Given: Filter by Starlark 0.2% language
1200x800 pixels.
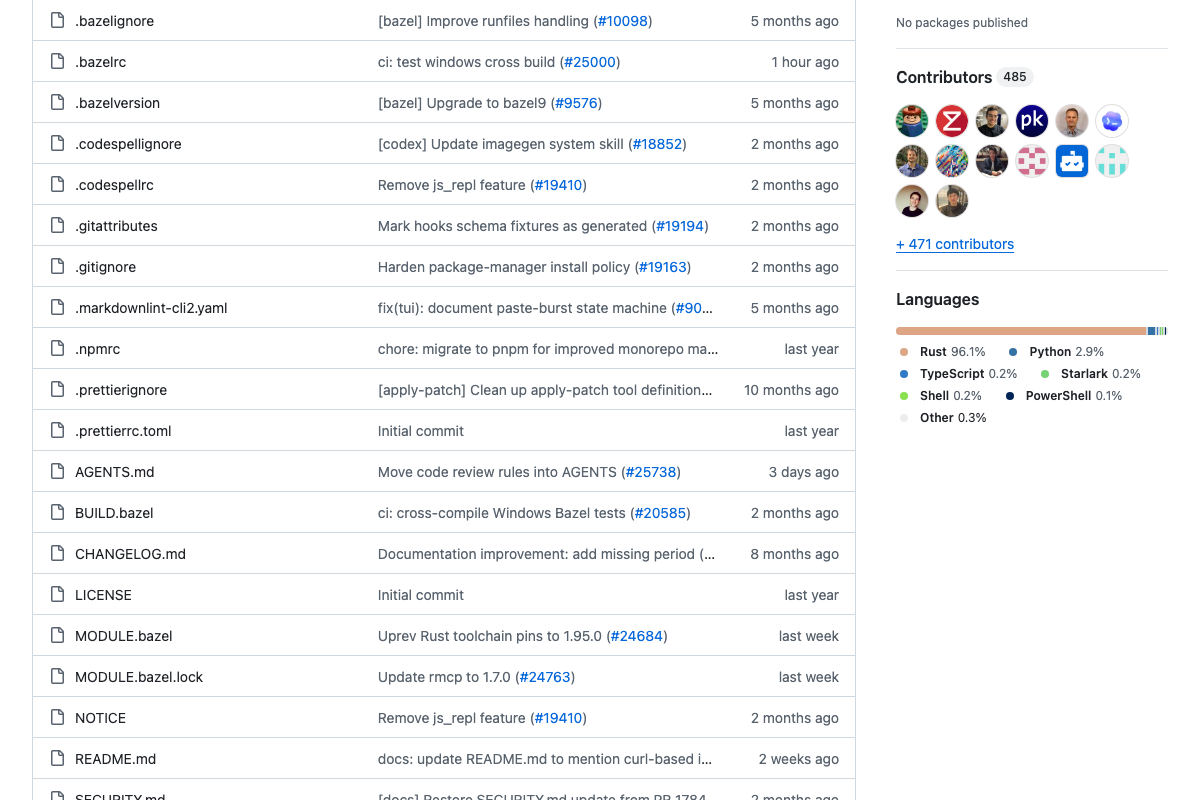Looking at the screenshot, I should (x=1090, y=374).
